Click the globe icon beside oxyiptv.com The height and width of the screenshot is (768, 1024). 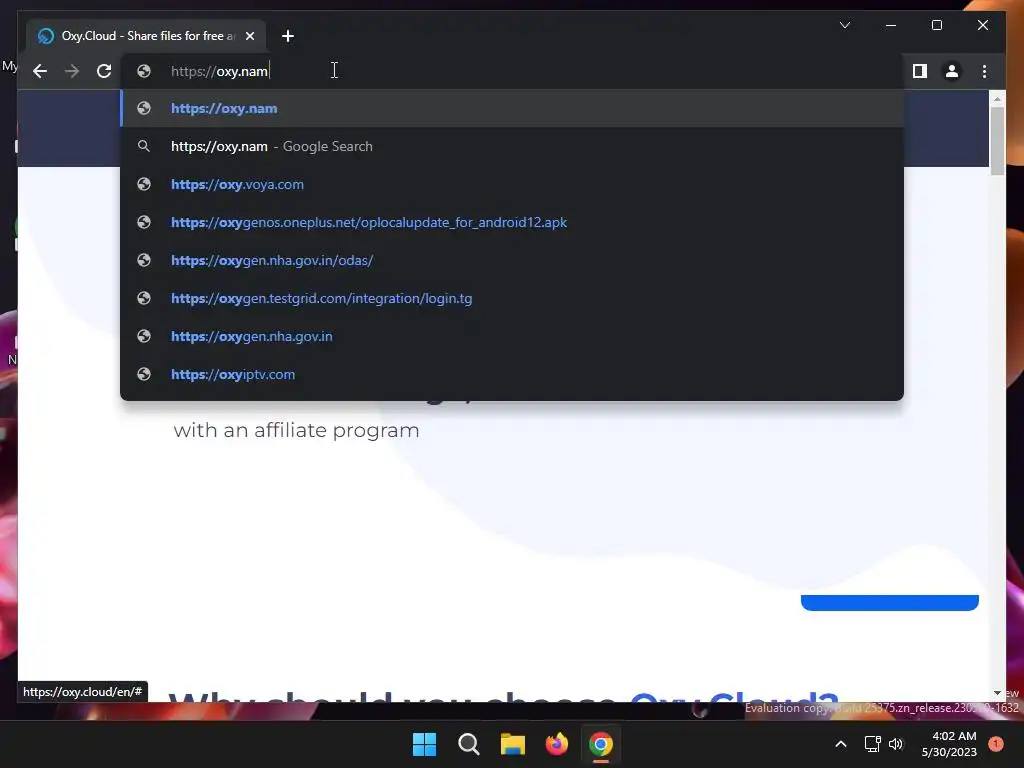click(x=144, y=374)
